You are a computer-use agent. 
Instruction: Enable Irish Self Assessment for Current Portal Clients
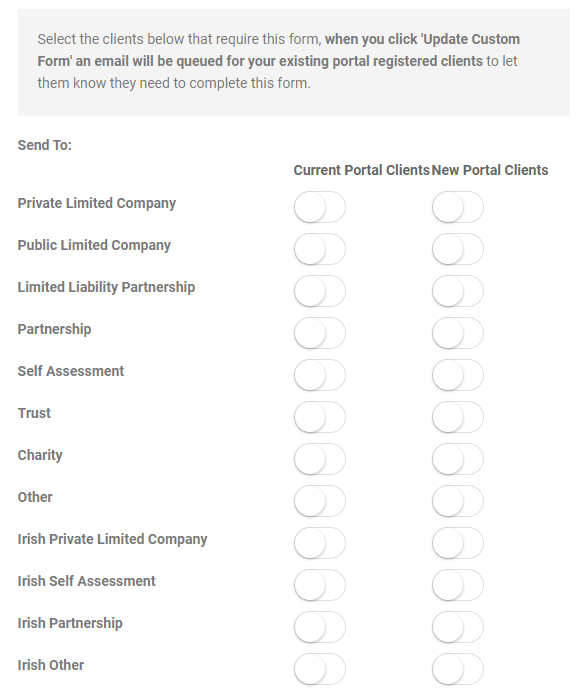[x=320, y=585]
